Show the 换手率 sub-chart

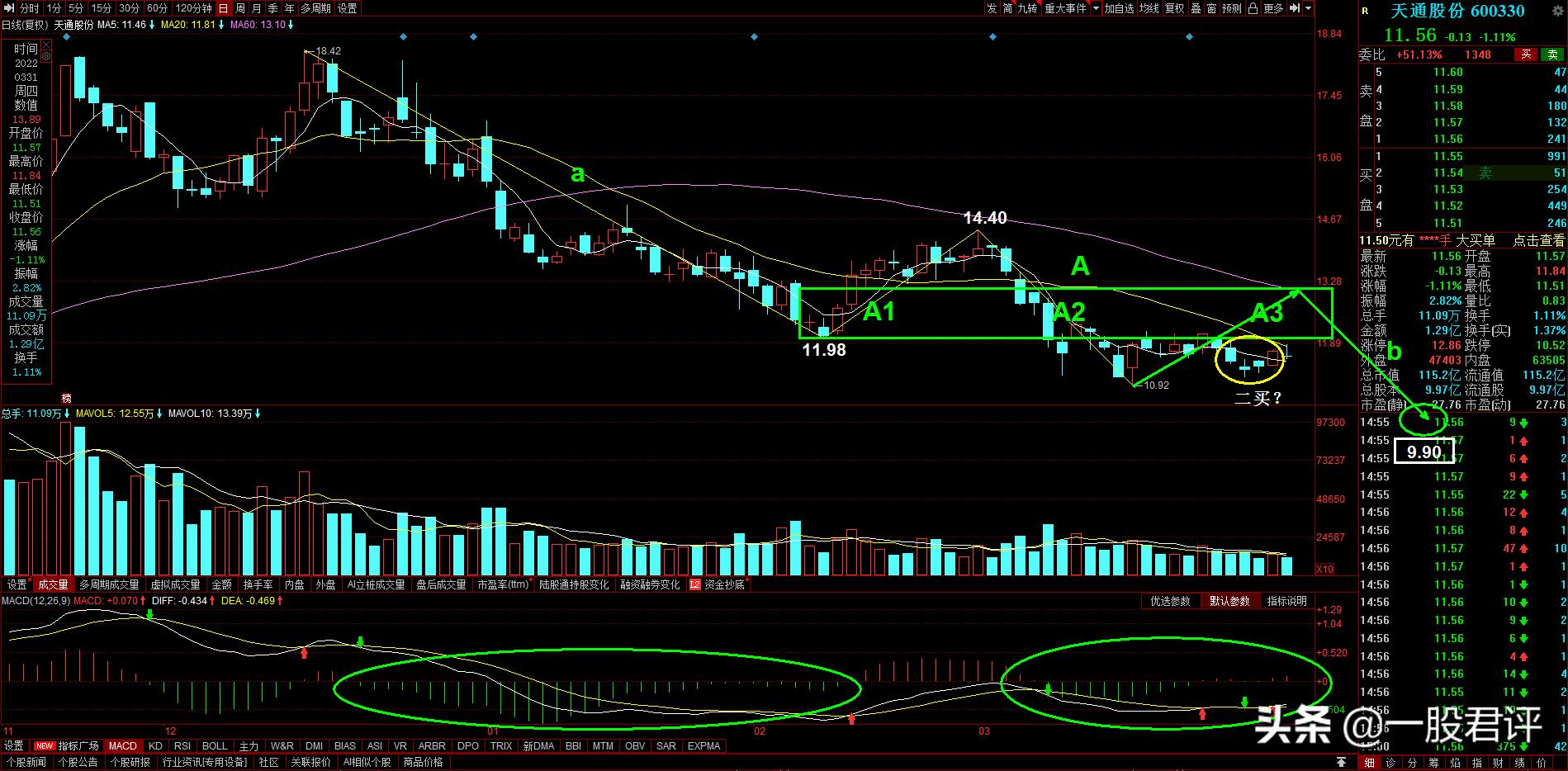click(258, 584)
